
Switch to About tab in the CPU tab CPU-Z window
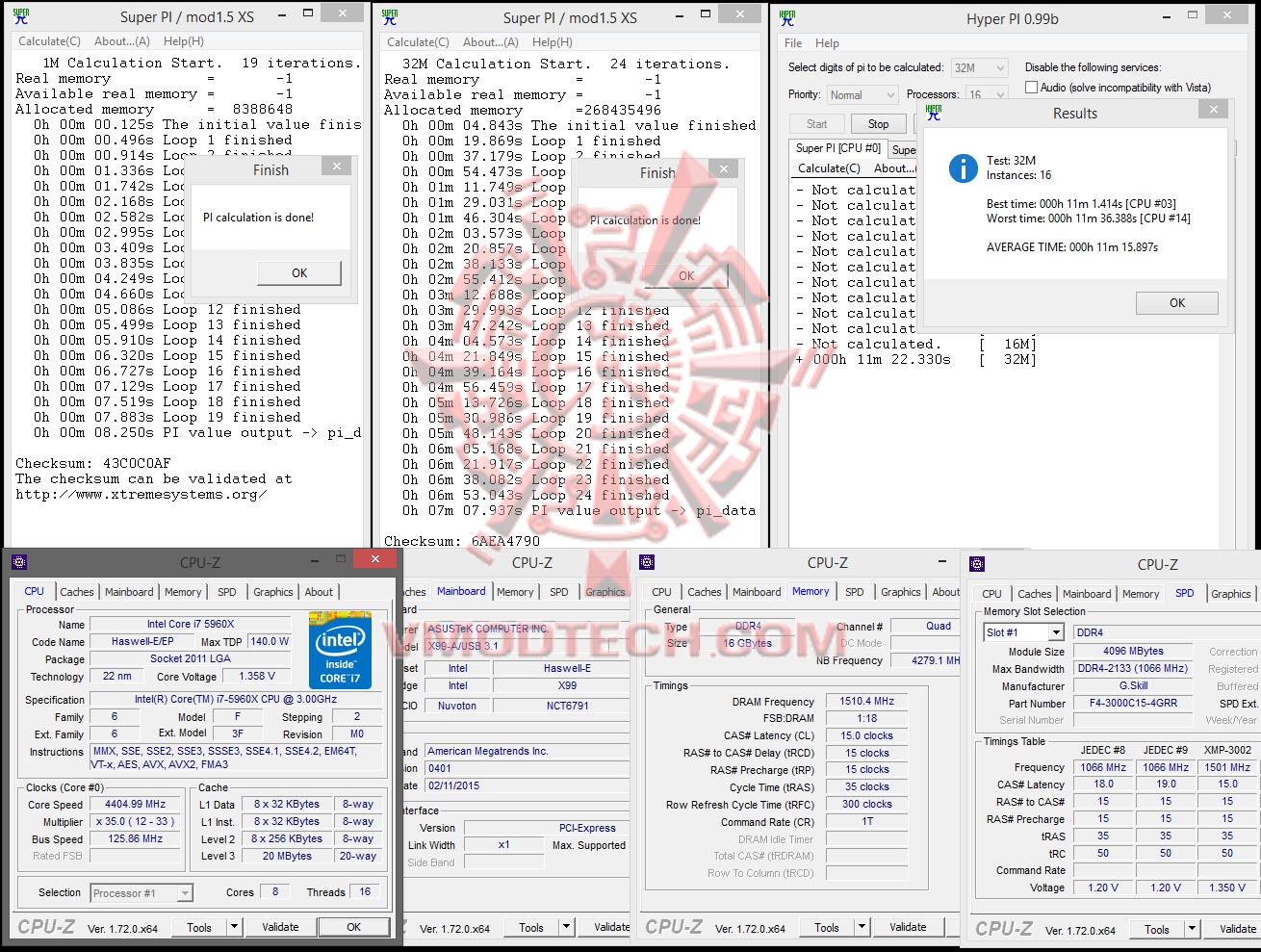click(x=319, y=592)
